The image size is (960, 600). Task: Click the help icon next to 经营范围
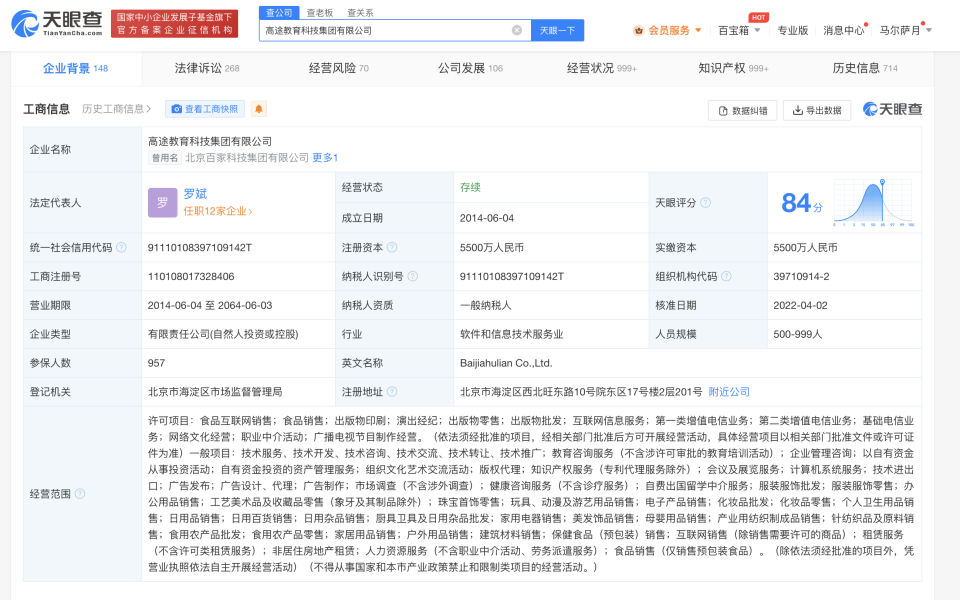pyautogui.click(x=80, y=493)
